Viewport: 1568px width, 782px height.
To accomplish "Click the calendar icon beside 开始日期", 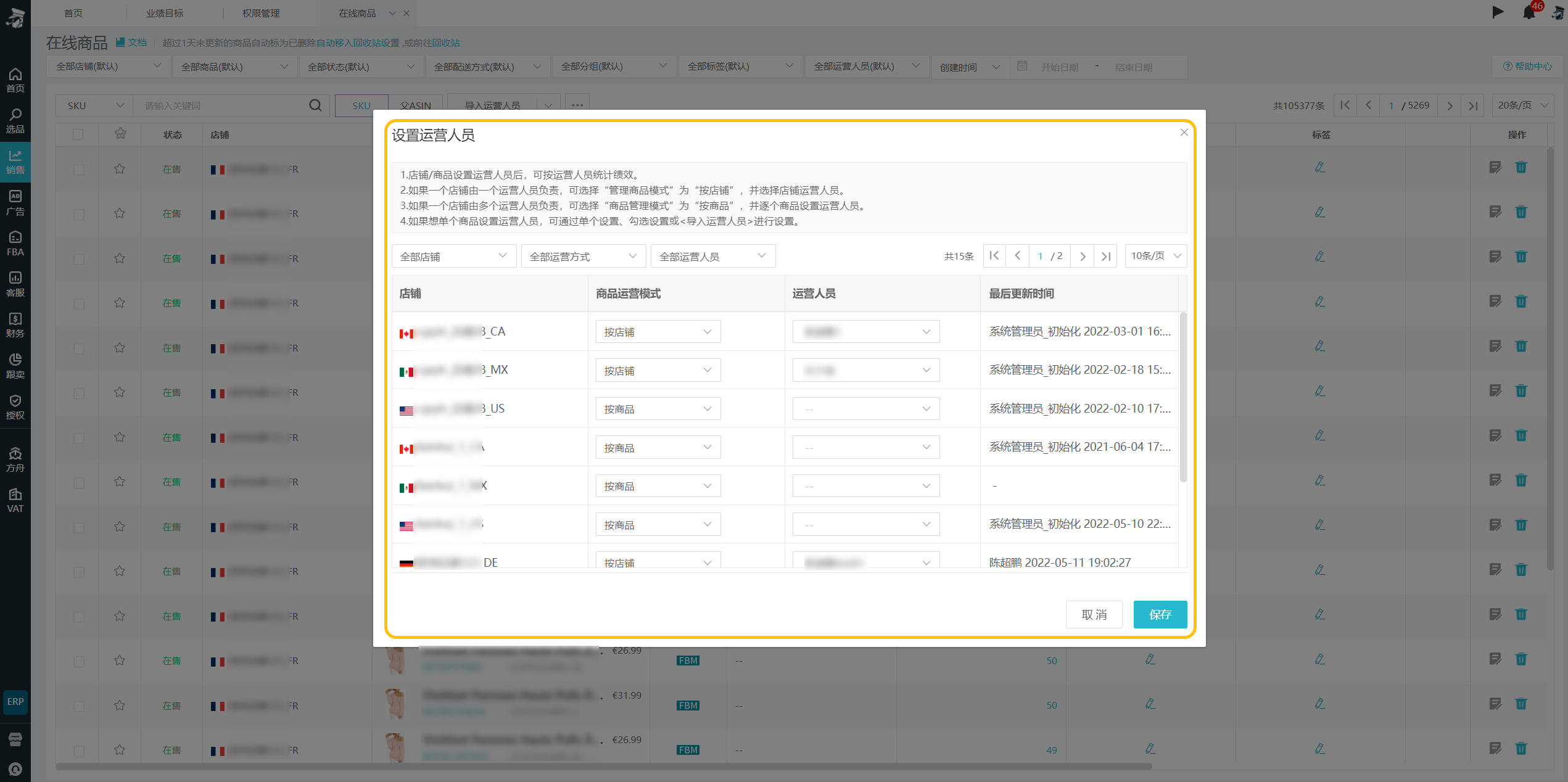I will (1022, 67).
